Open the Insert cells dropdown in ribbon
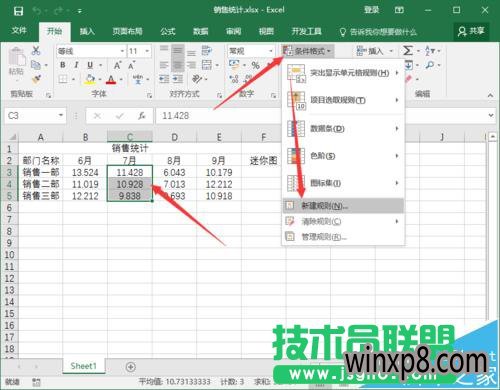Image resolution: width=500 pixels, height=390 pixels. [x=375, y=51]
